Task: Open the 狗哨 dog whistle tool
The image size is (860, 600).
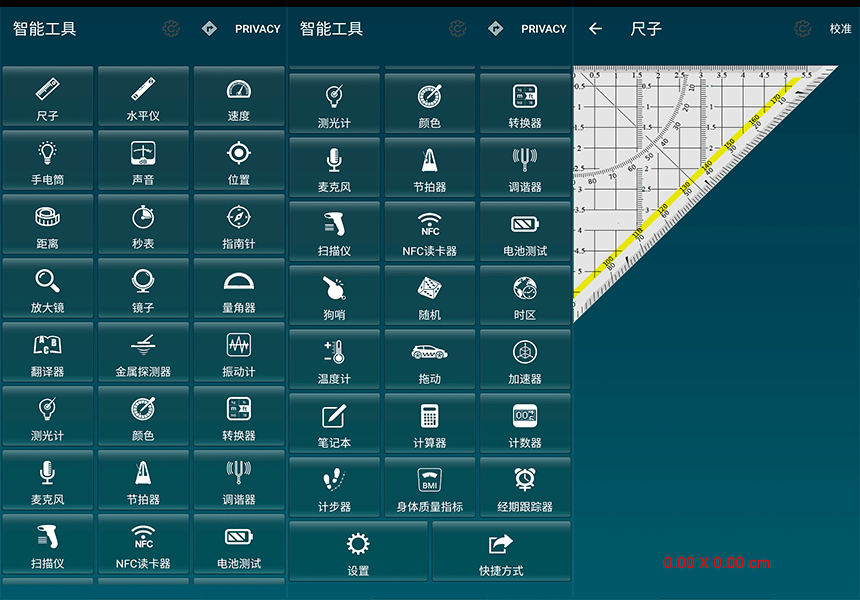Action: pos(334,296)
